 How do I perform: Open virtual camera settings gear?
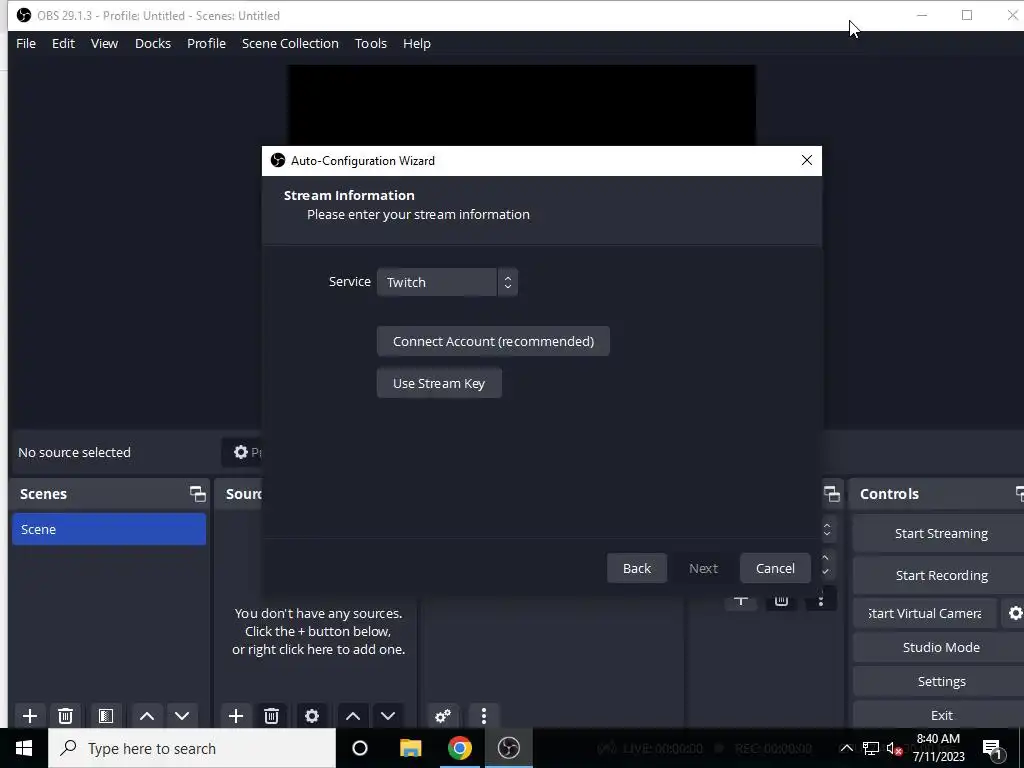tap(1014, 613)
